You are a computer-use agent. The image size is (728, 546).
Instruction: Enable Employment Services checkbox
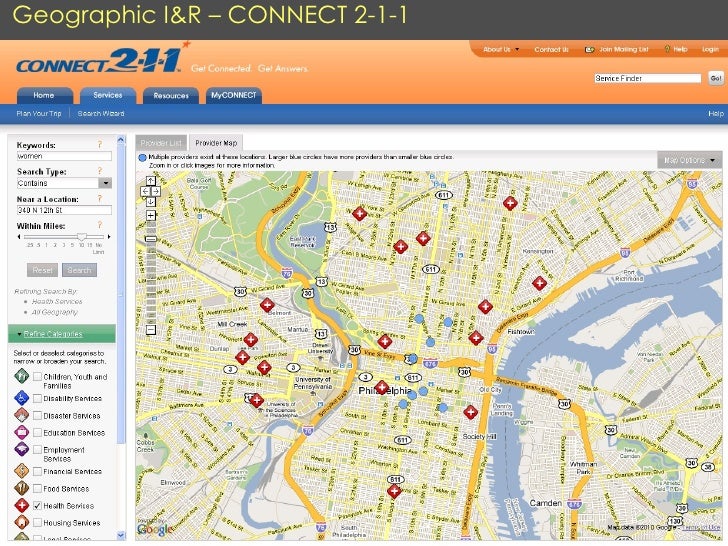point(38,449)
